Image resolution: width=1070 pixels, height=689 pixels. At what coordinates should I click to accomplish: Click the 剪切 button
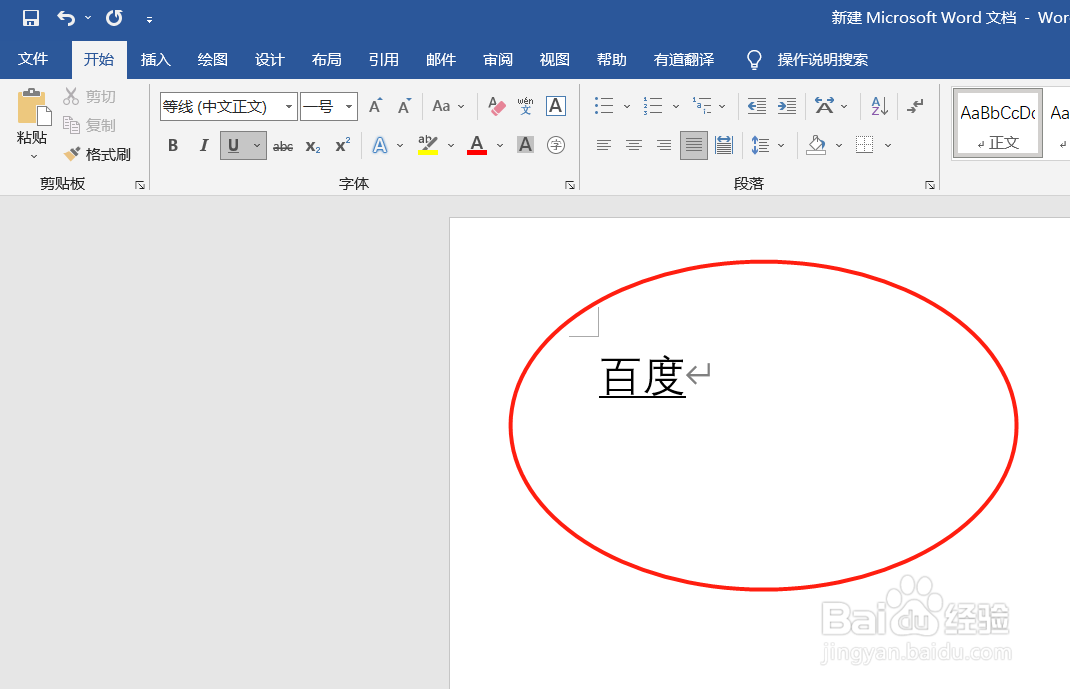(89, 96)
